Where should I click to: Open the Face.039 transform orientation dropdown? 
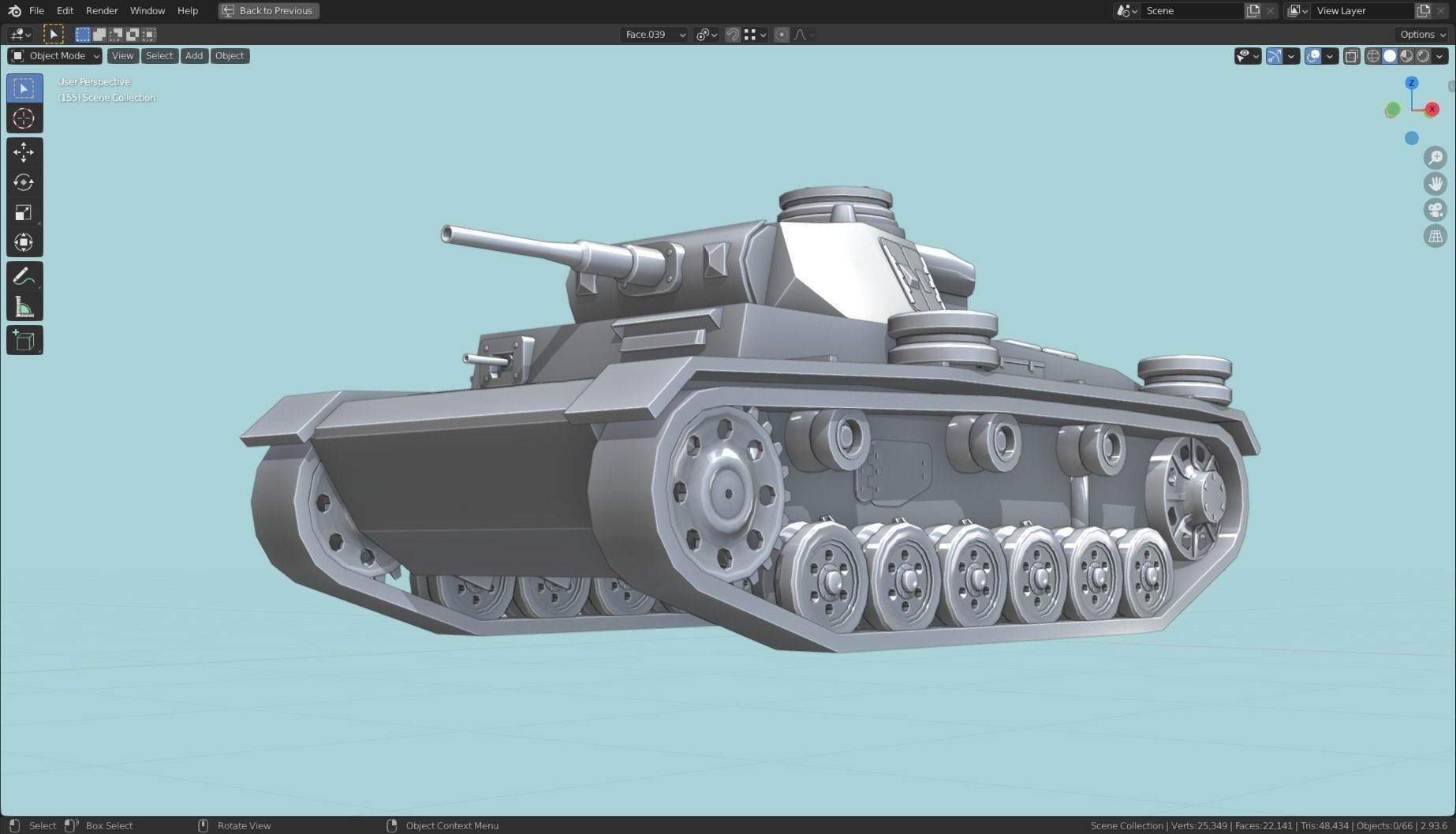[654, 34]
